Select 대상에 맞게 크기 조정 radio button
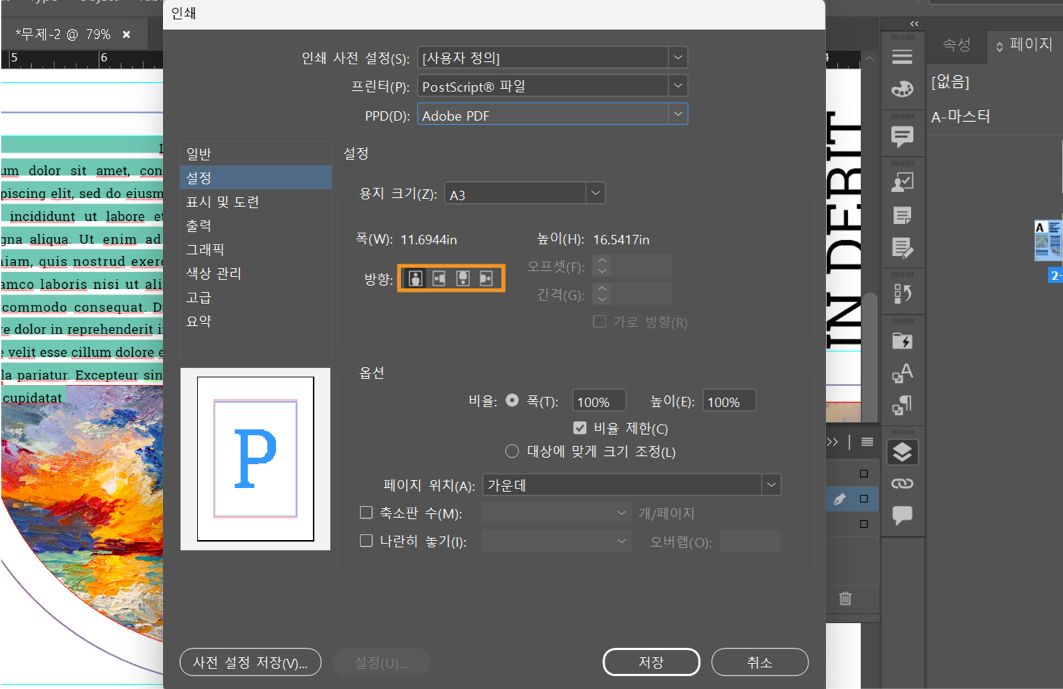The width and height of the screenshot is (1063, 689). pyautogui.click(x=512, y=451)
